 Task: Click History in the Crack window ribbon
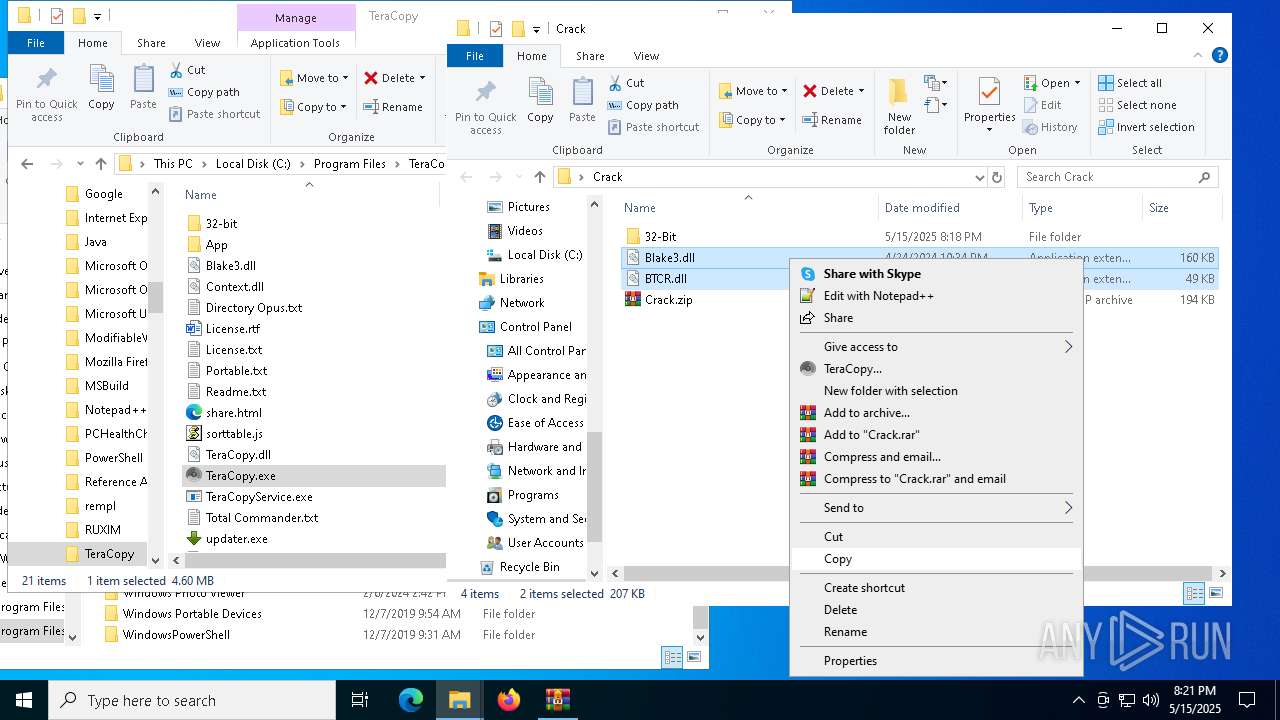coord(1050,127)
